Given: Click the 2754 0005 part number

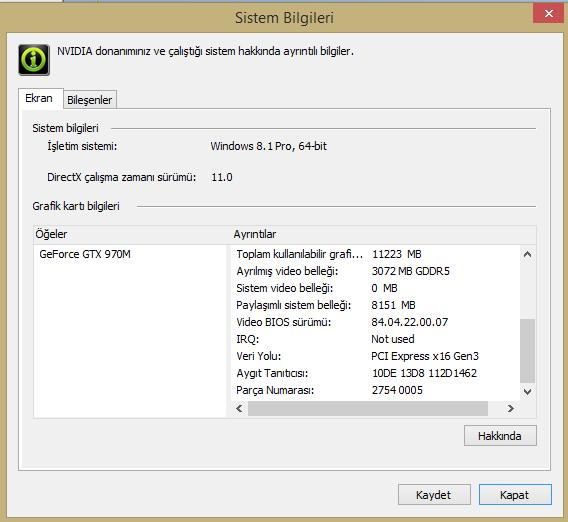Looking at the screenshot, I should tap(397, 391).
